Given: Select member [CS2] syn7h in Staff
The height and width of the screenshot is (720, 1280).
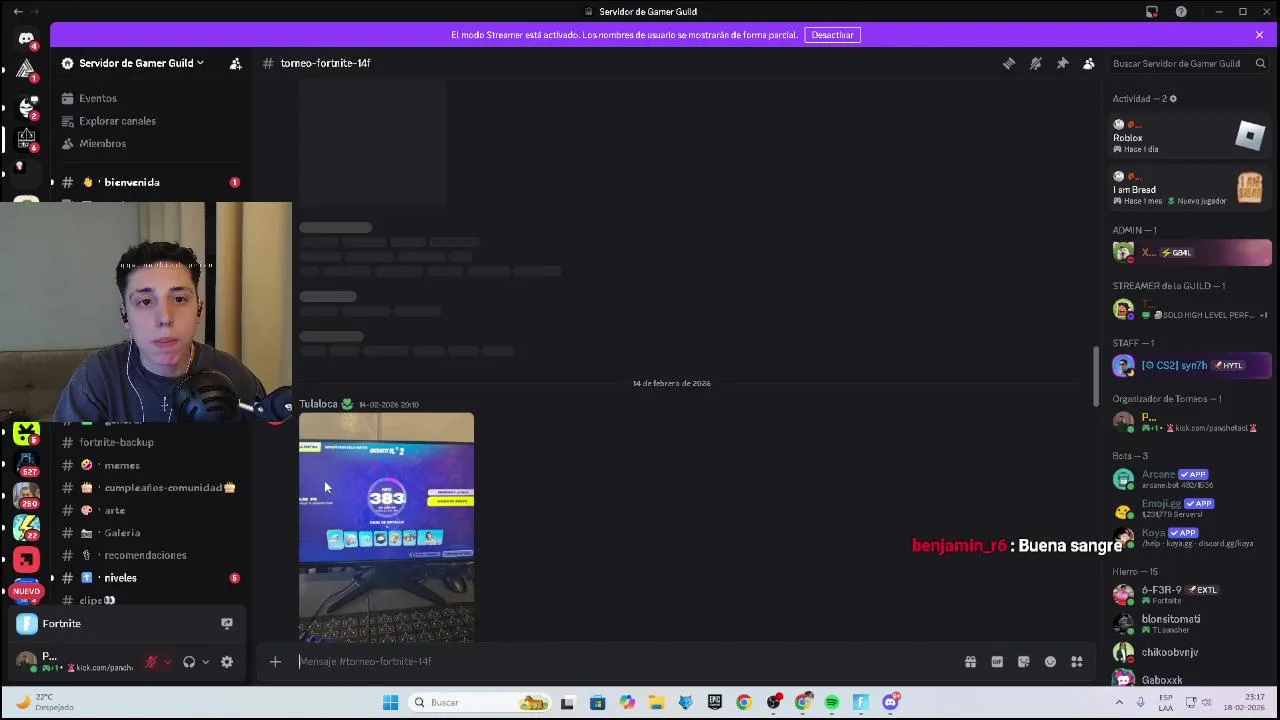Looking at the screenshot, I should (x=1190, y=365).
